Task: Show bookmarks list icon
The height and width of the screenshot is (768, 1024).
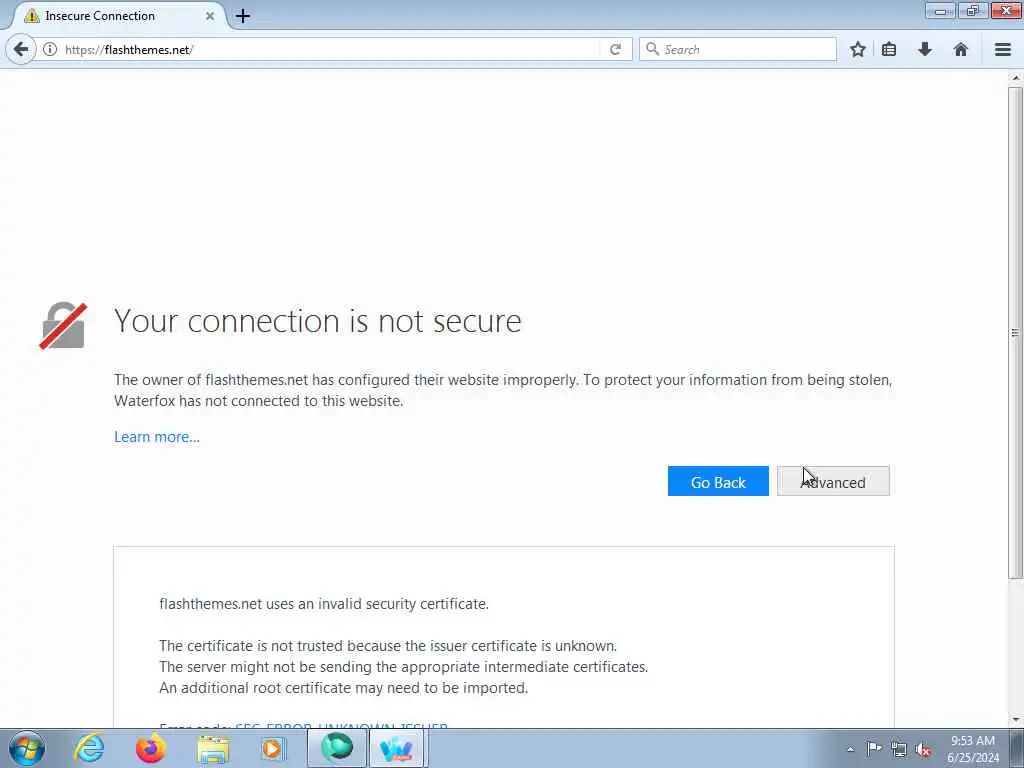Action: point(889,49)
